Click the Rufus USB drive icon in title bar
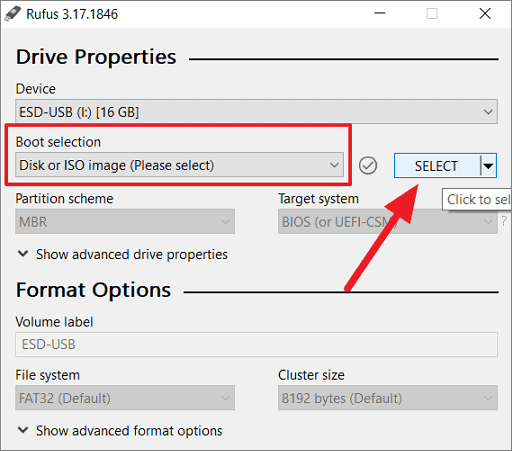The image size is (512, 451). (x=13, y=14)
